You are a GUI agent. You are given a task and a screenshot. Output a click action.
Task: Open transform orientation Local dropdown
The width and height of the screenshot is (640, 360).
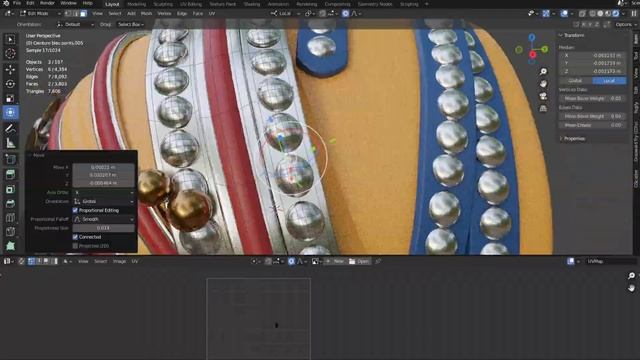[285, 13]
